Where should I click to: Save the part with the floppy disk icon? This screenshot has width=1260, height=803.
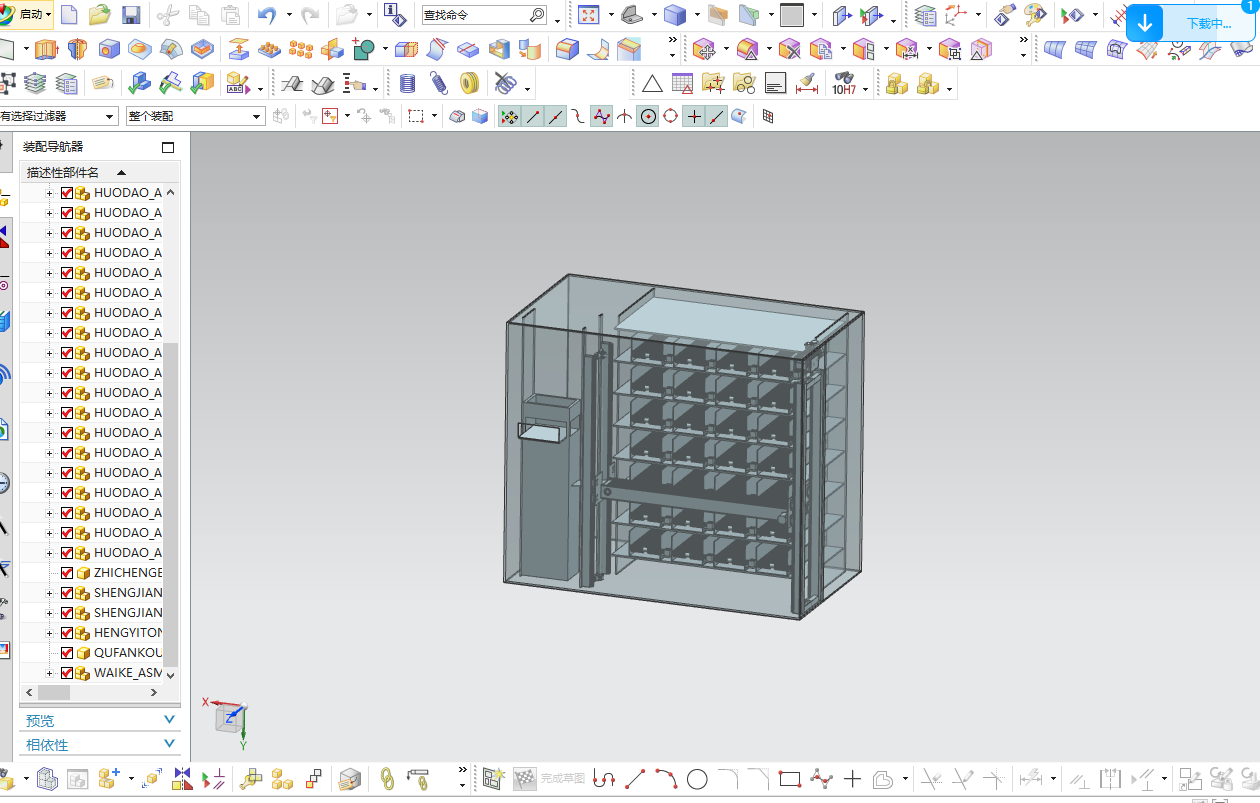pos(131,15)
